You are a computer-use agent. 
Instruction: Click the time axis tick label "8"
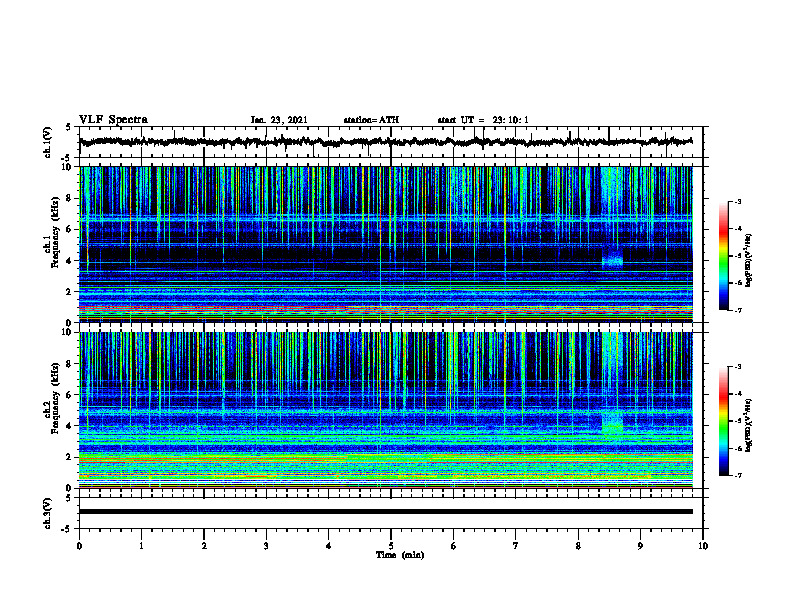(578, 546)
